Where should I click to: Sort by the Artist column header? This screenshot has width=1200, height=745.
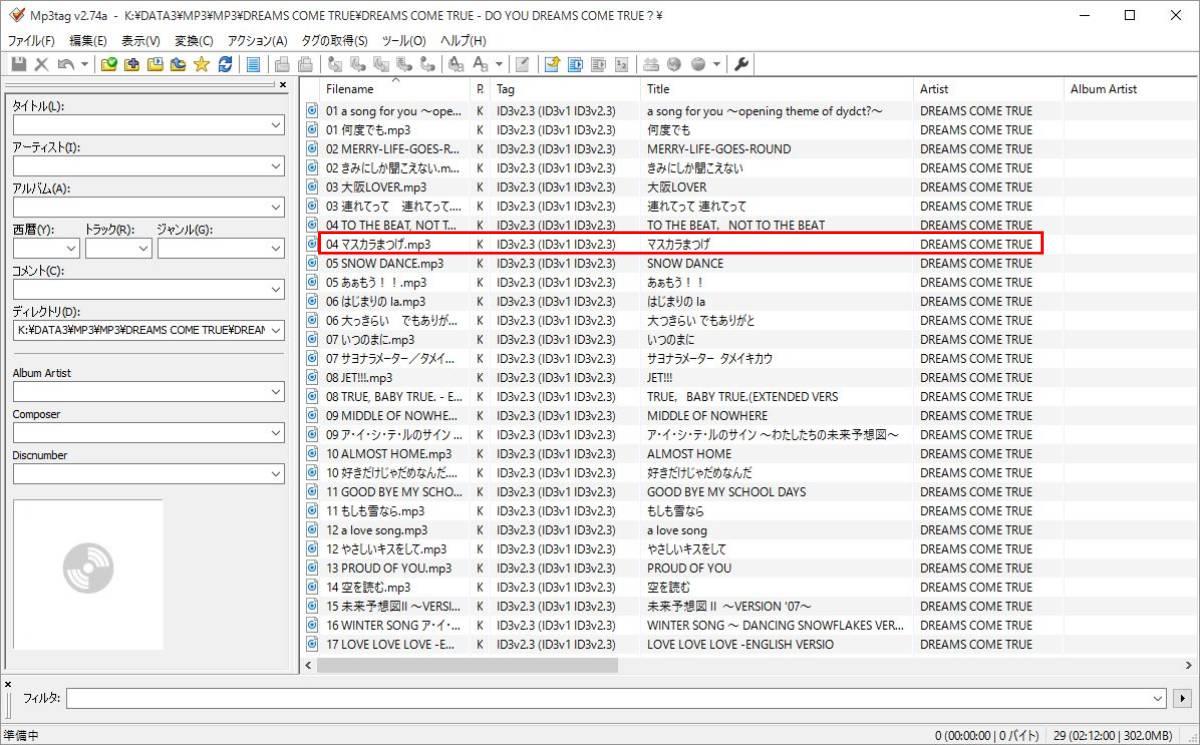coord(988,89)
